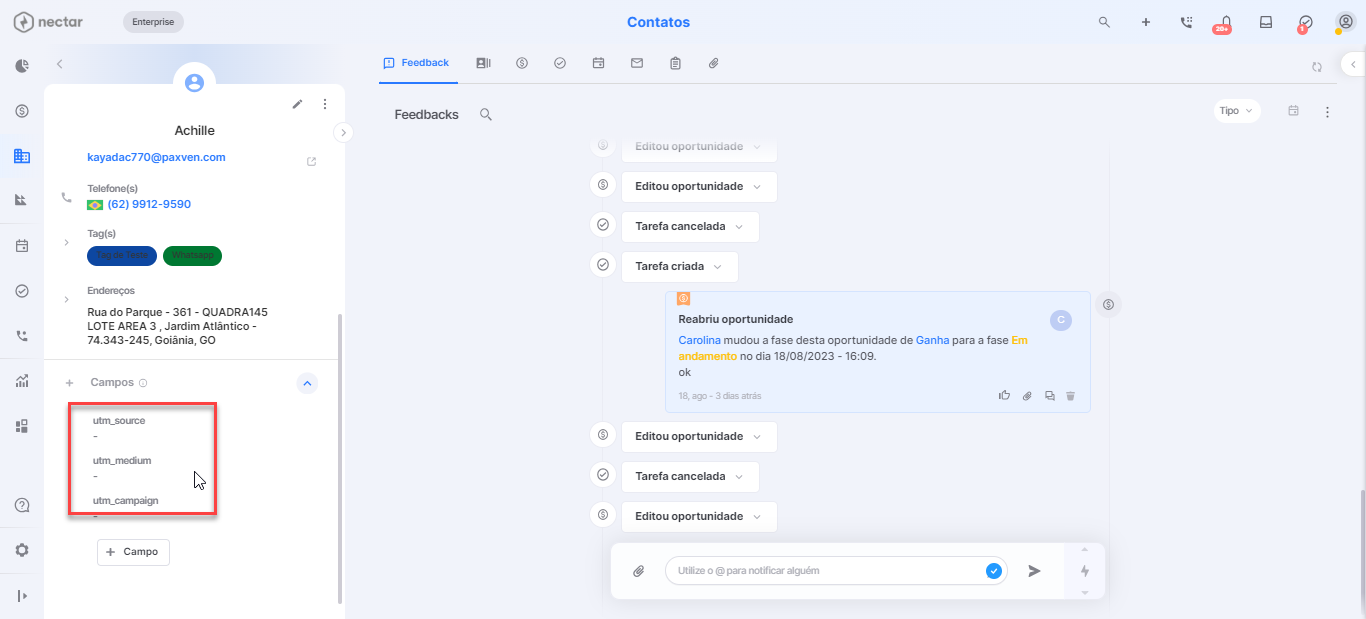Click the email kayadac770@paxven.com
Screen dimensions: 1366x619
[x=156, y=157]
